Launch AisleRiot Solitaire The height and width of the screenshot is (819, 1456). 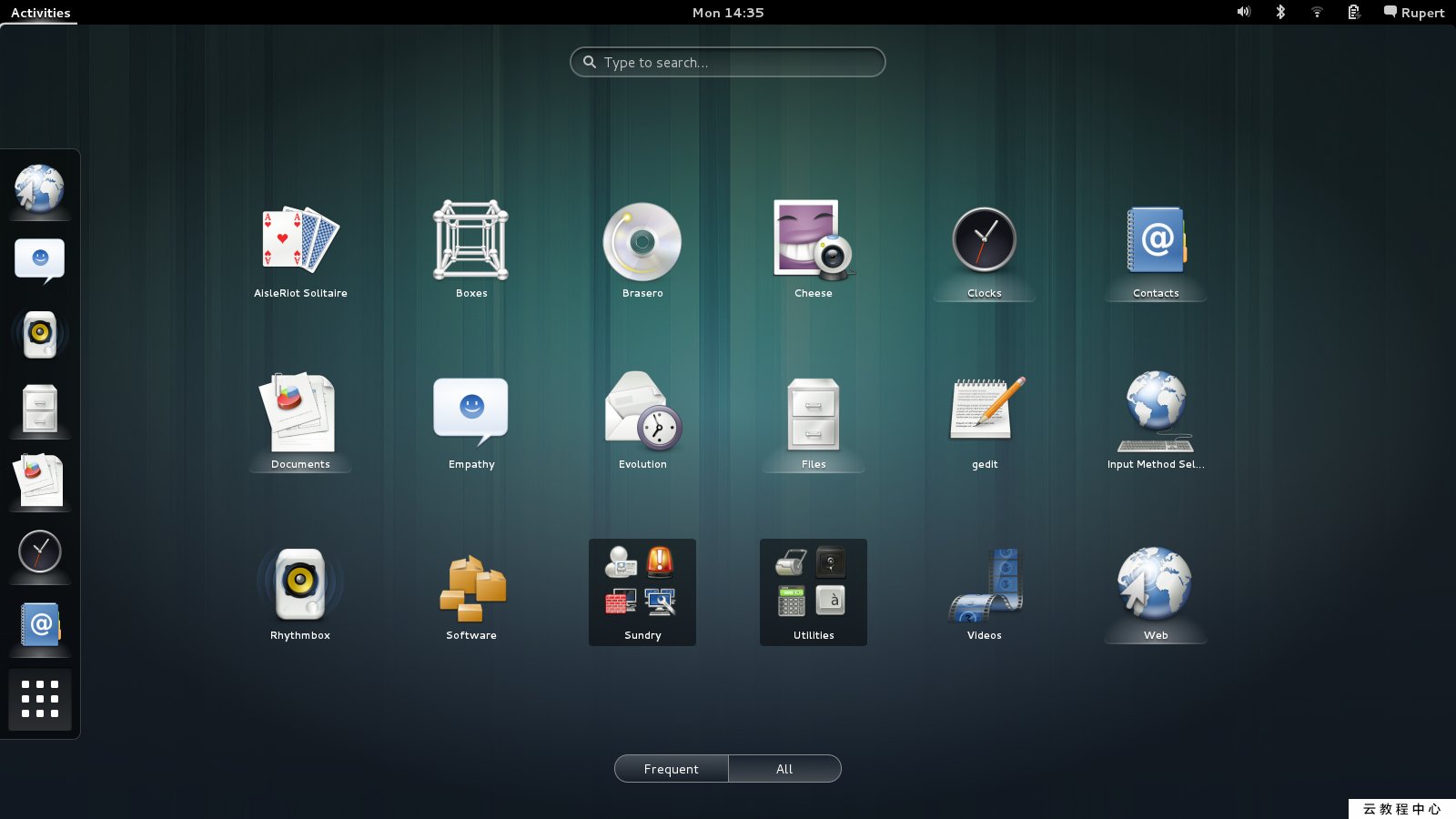300,241
